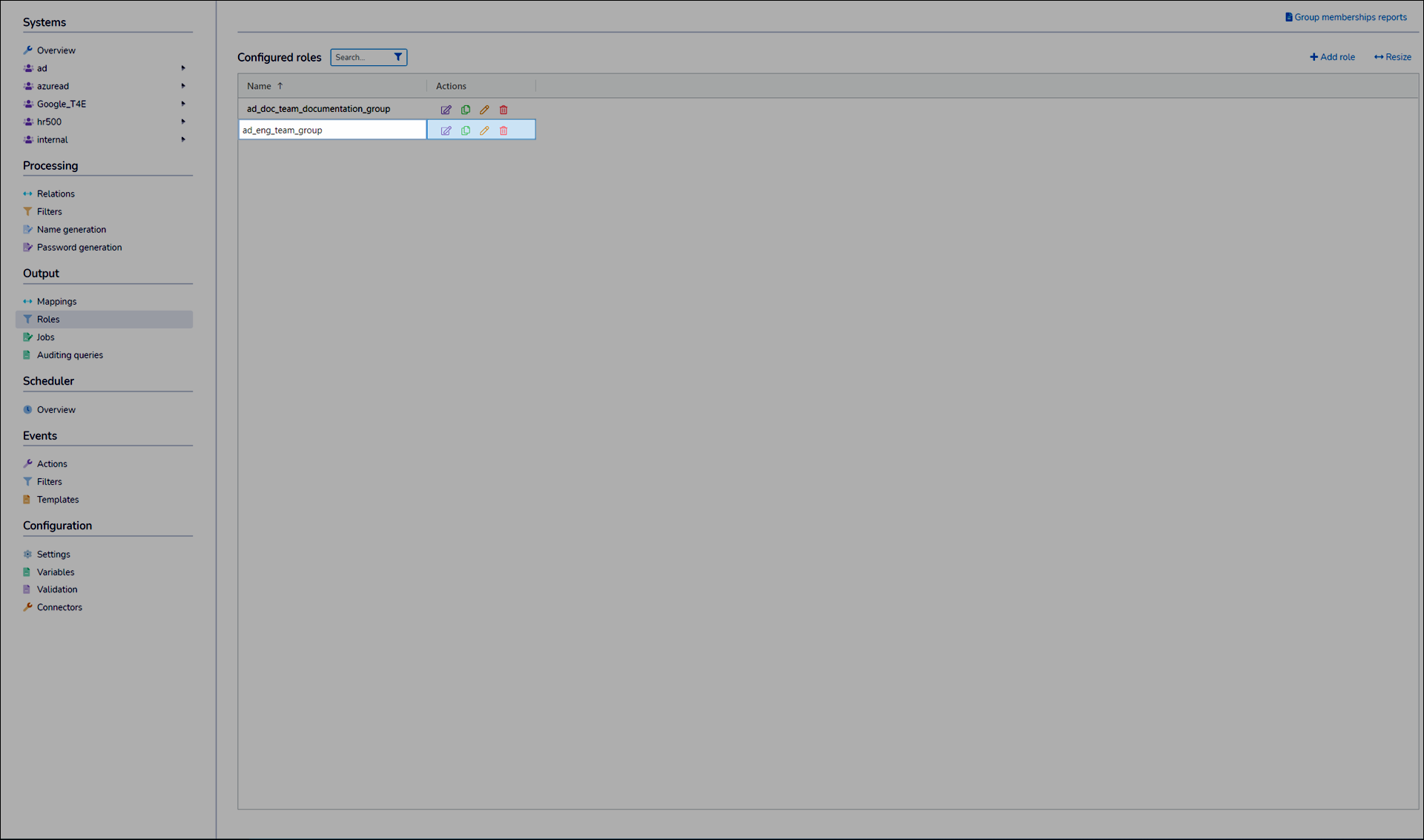Open the edit icon for ad_doc_team_documentation_group
Viewport: 1424px width, 840px height.
pyautogui.click(x=446, y=109)
